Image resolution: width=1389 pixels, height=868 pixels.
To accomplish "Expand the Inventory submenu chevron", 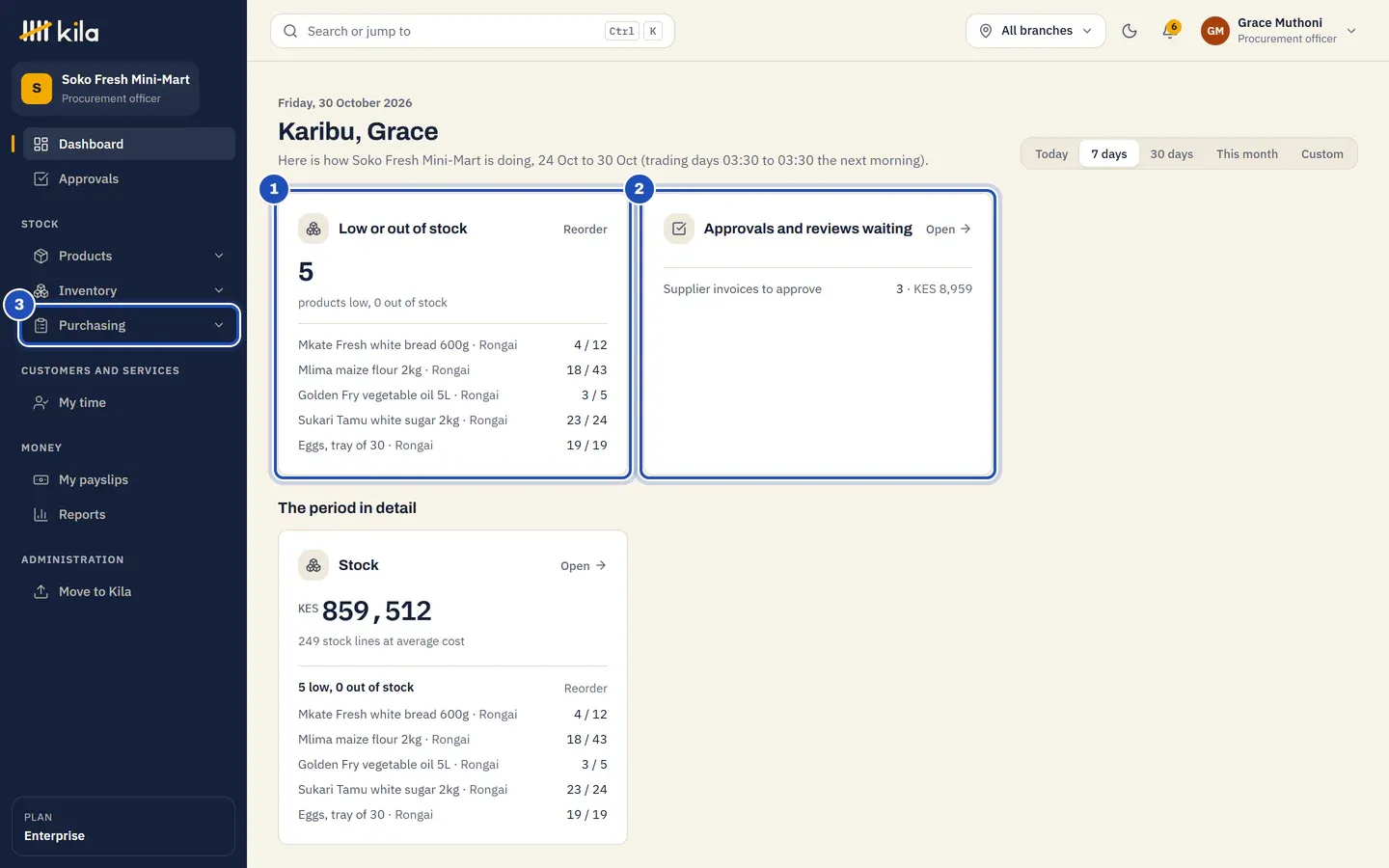I will click(x=219, y=290).
